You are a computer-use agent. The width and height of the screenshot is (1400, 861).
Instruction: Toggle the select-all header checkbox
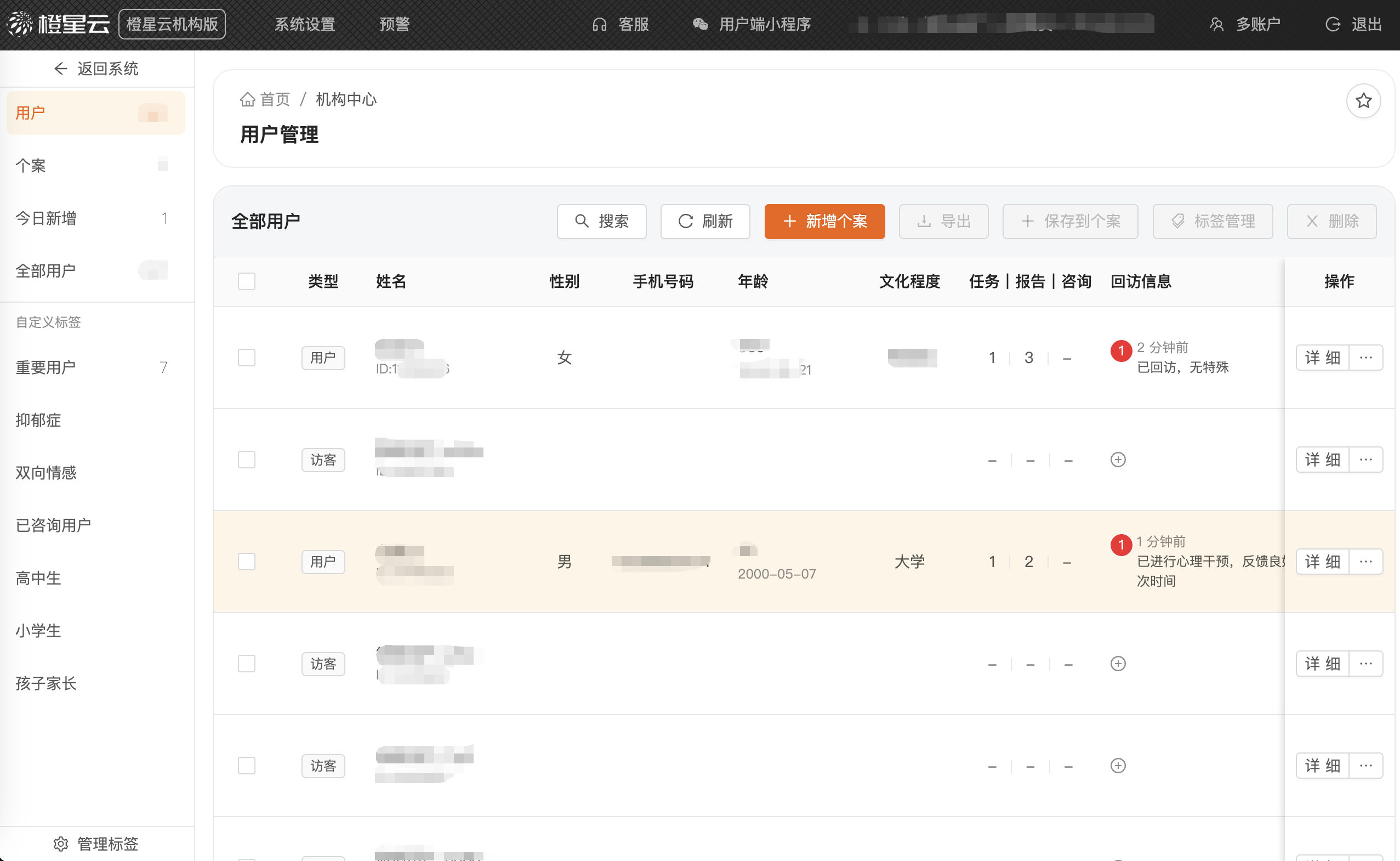tap(247, 281)
